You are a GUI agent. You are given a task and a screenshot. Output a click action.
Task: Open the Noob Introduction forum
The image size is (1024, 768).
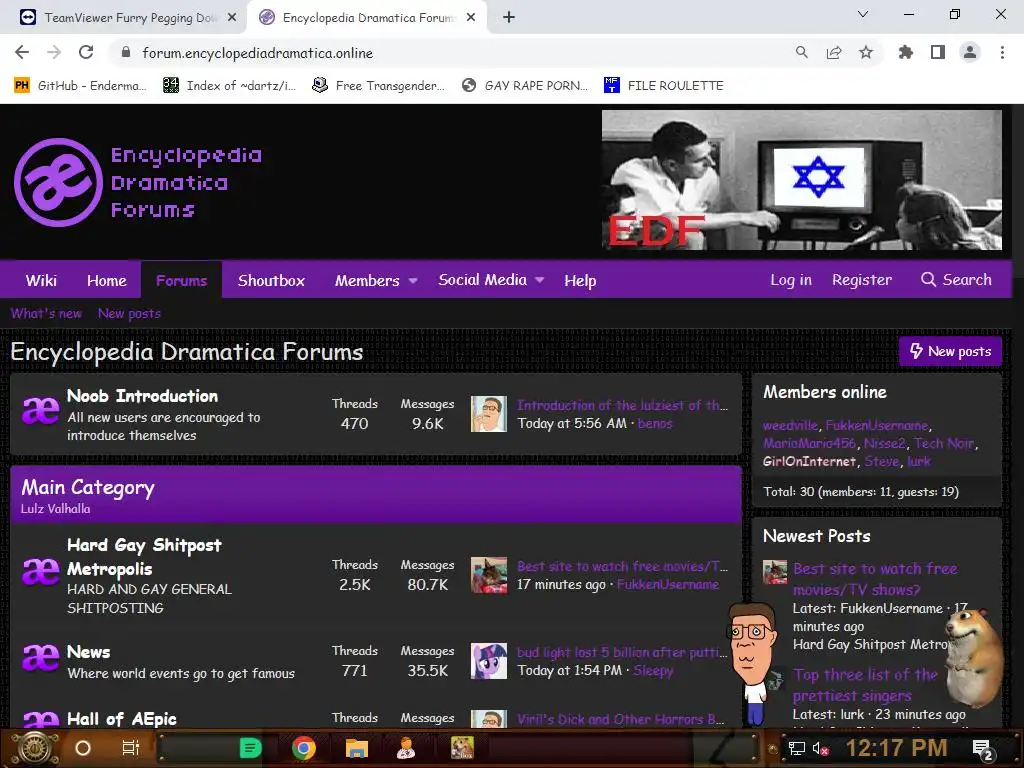pos(142,396)
